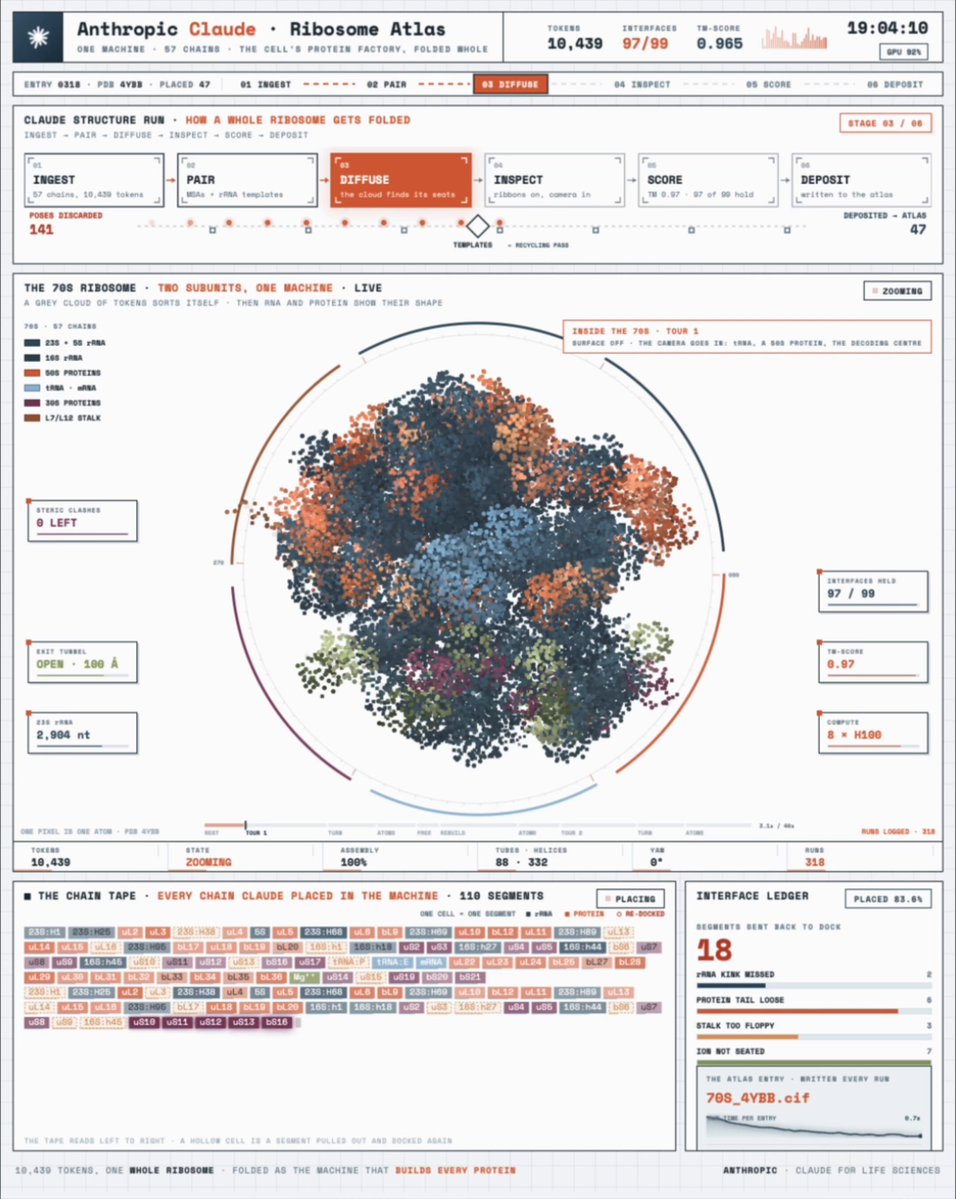Image resolution: width=956 pixels, height=1199 pixels.
Task: Click the bS21 segment in the chain tape
Action: coord(470,977)
